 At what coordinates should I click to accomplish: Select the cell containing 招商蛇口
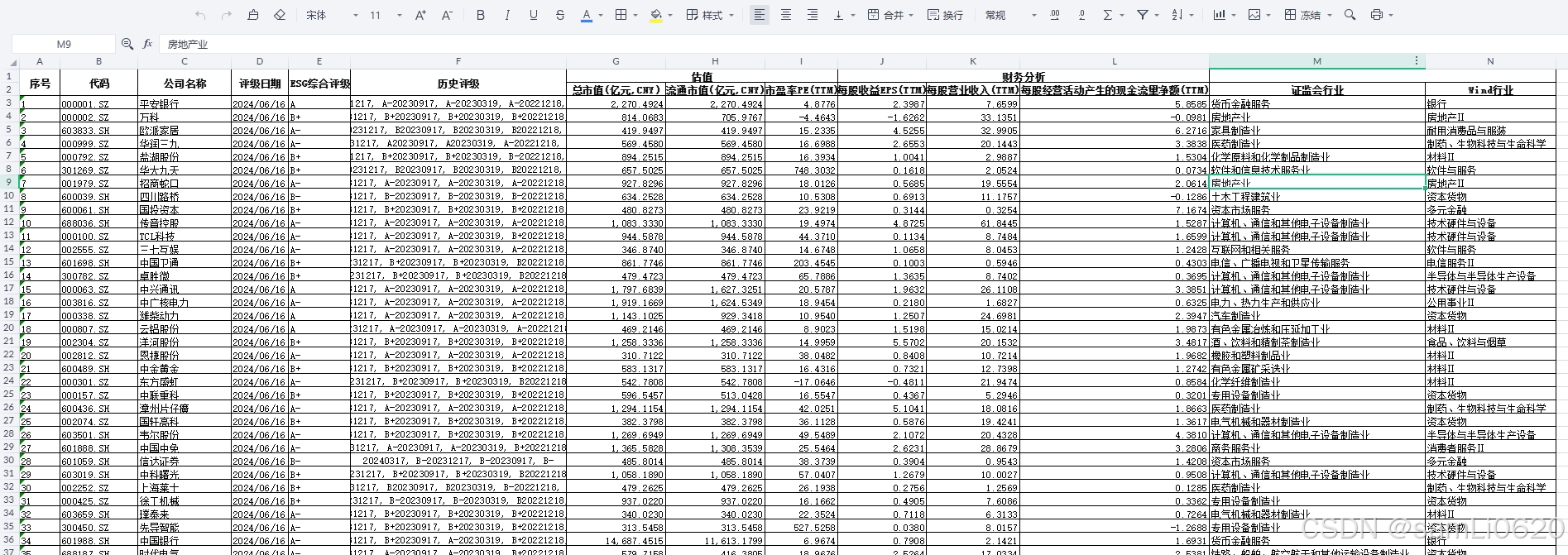click(x=185, y=183)
